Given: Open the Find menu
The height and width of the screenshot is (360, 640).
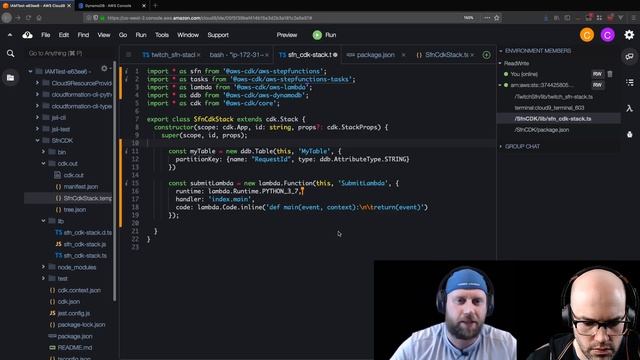Looking at the screenshot, I should click(x=83, y=35).
